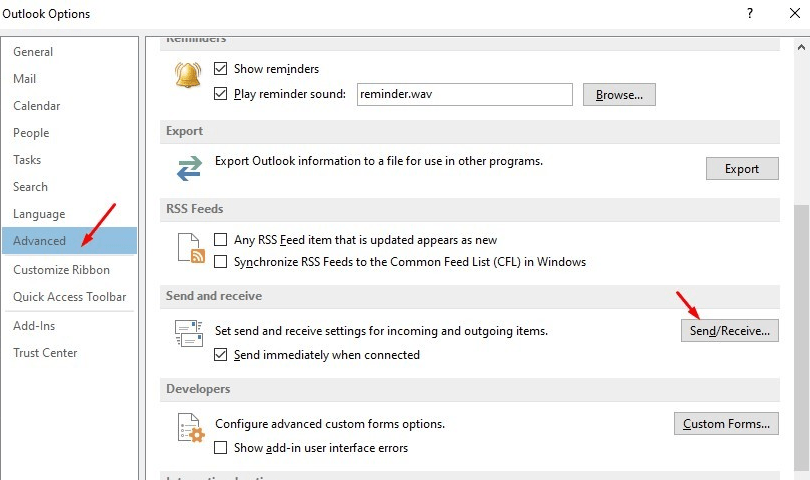Open the Mail options category
The image size is (810, 480).
69,79
